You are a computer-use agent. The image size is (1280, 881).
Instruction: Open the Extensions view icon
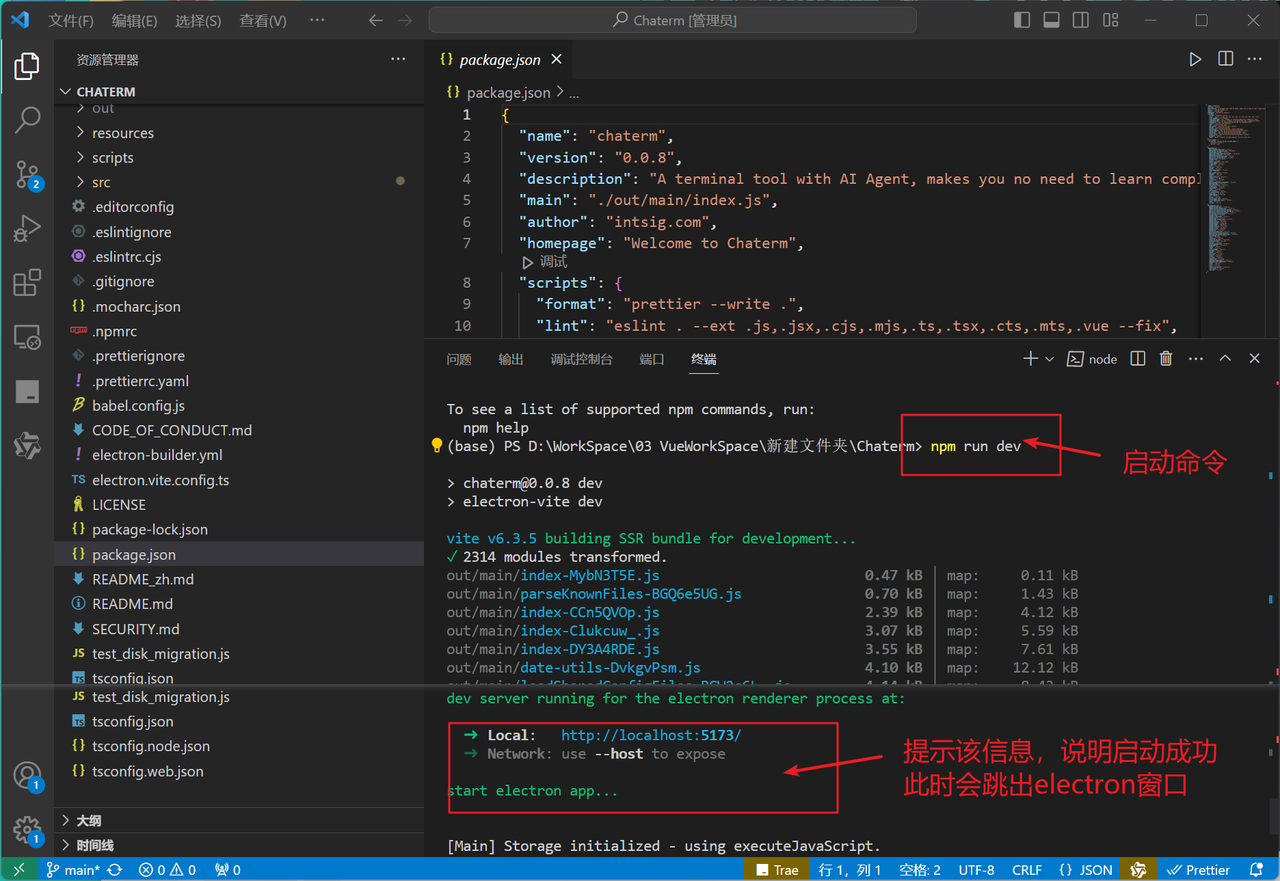tap(27, 283)
